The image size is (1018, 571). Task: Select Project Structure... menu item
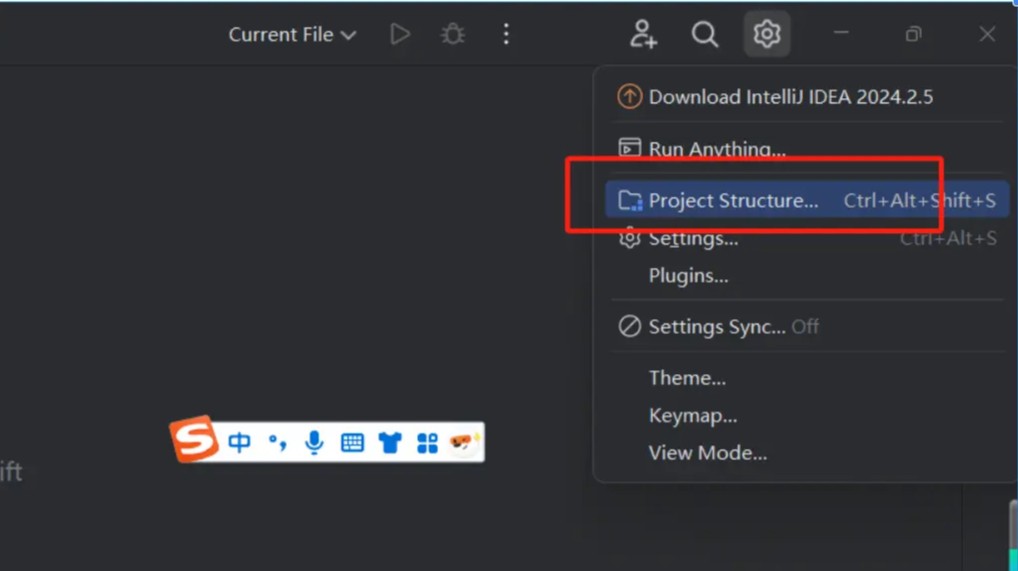[x=733, y=200]
